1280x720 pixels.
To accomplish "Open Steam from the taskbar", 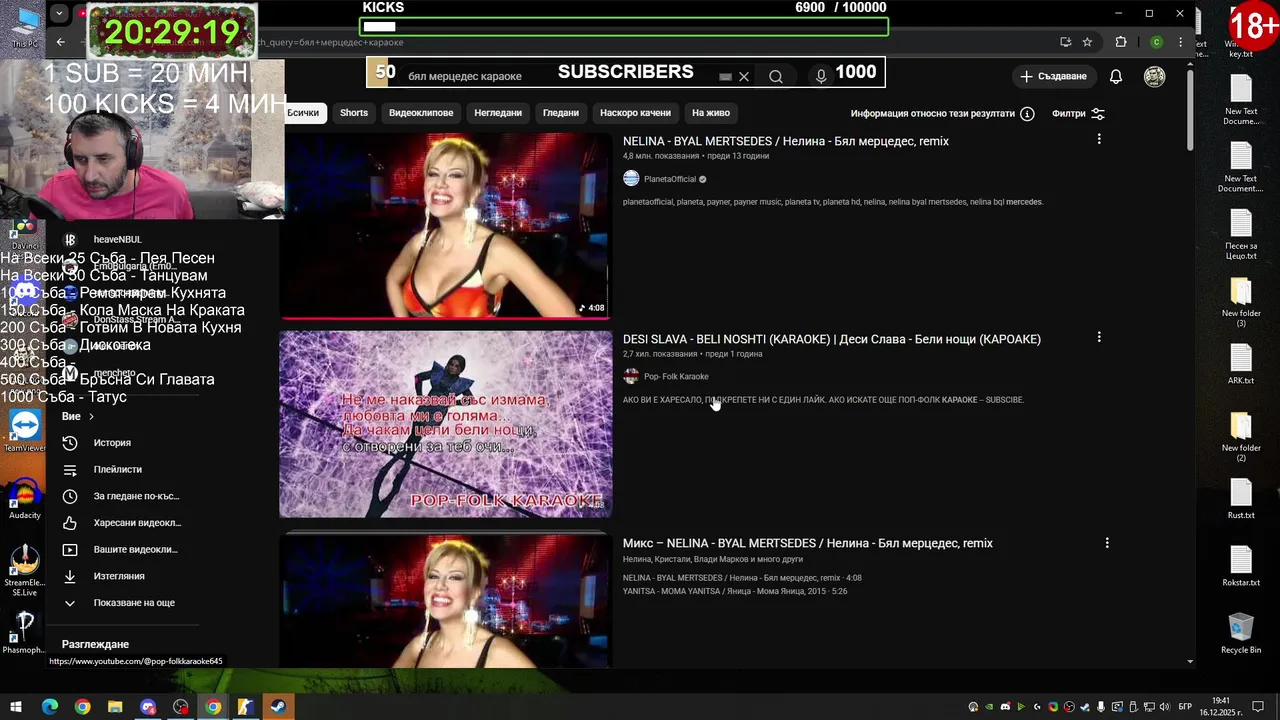I will click(x=278, y=707).
